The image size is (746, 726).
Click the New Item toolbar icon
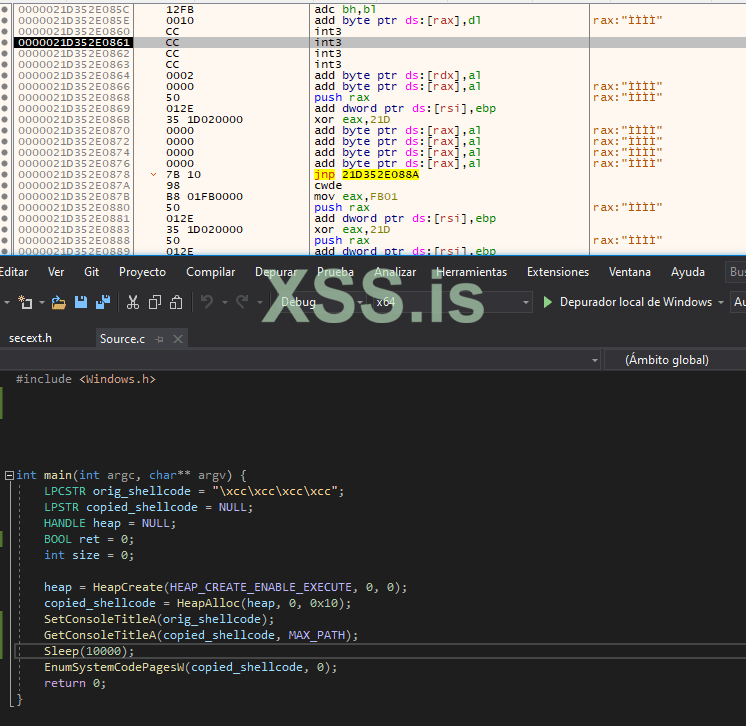point(26,302)
